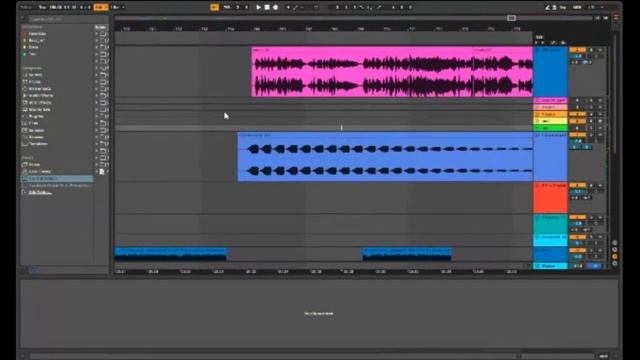Toggle the red track's activator
Screen dimensions: 640x360
(577, 185)
